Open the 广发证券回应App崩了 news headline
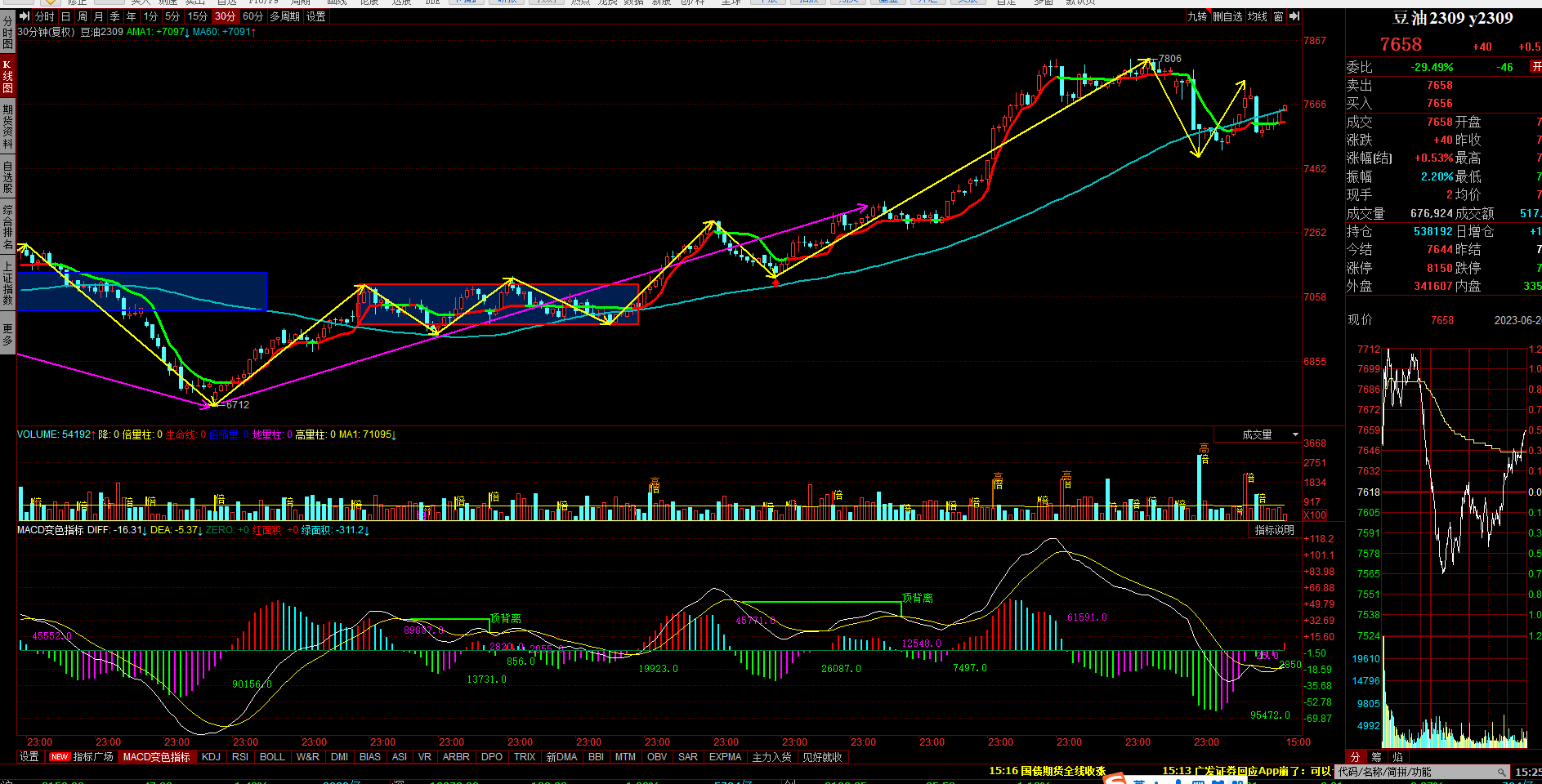This screenshot has height=784, width=1542. [x=1248, y=771]
